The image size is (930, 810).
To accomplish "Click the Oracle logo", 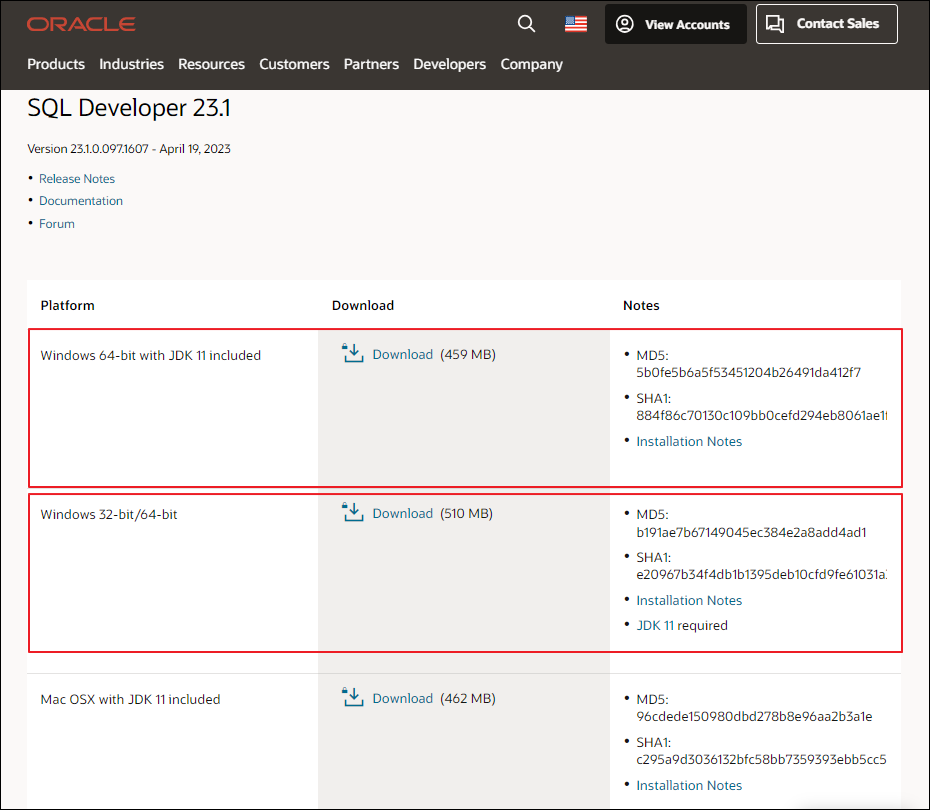I will 81,24.
